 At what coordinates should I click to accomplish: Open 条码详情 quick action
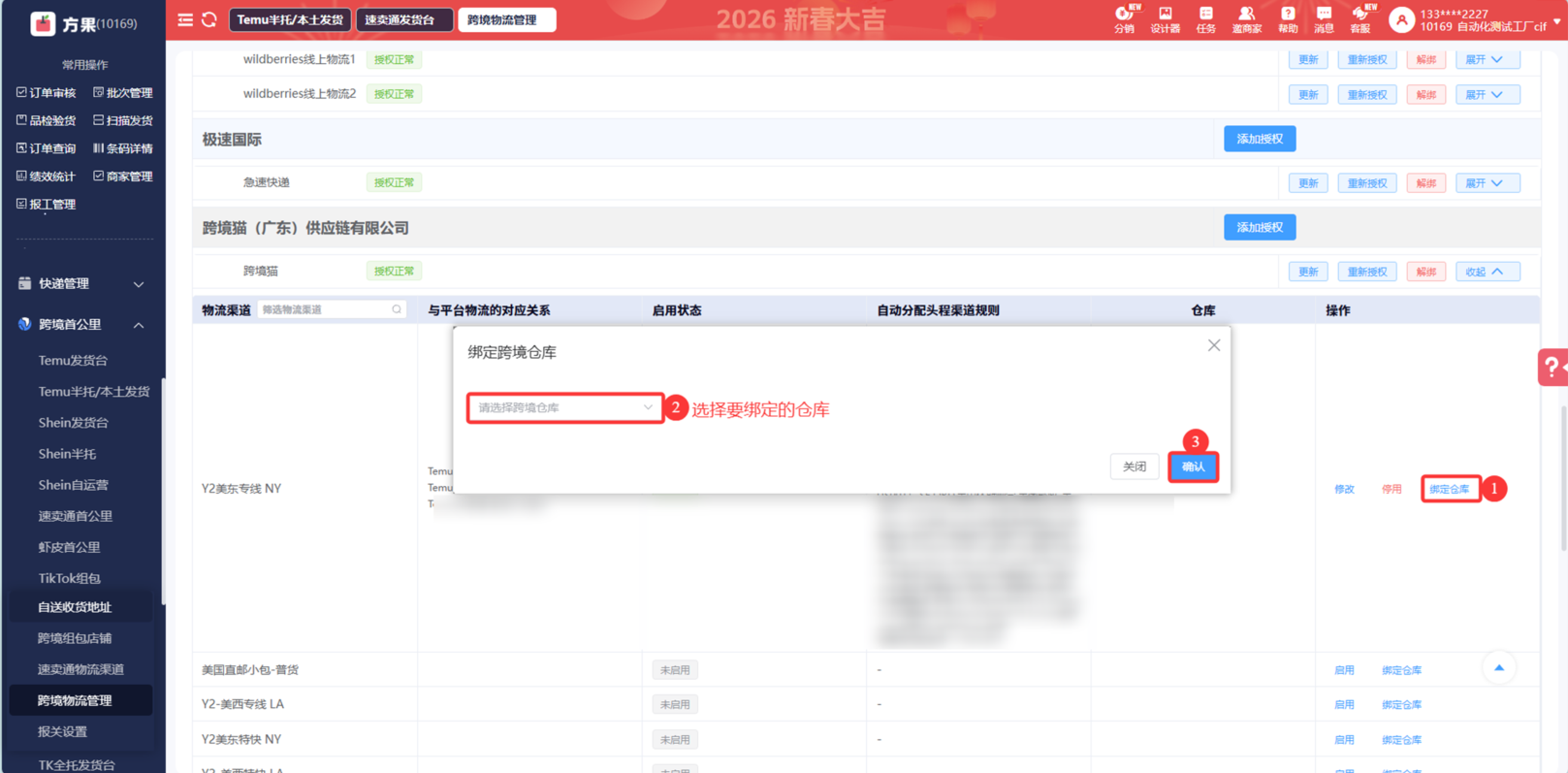click(122, 148)
